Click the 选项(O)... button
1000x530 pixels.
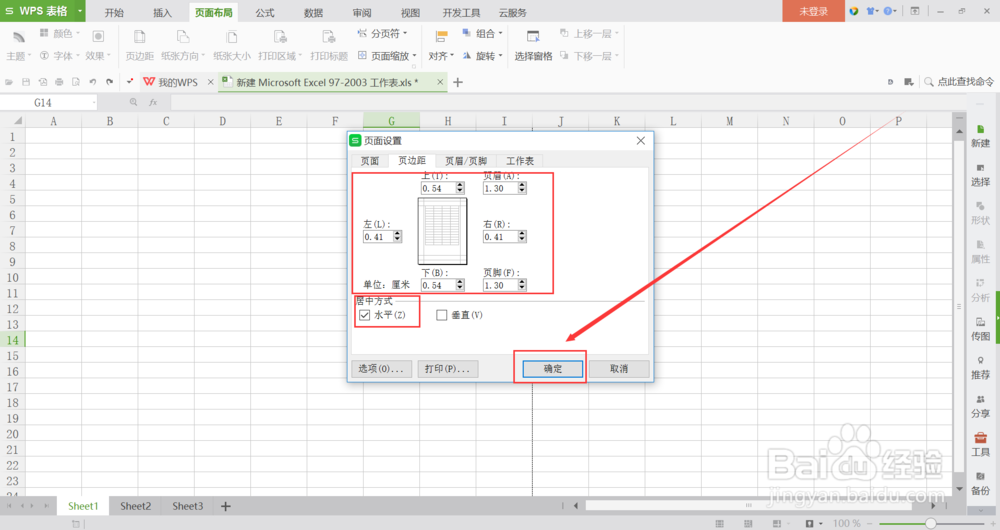(x=381, y=369)
